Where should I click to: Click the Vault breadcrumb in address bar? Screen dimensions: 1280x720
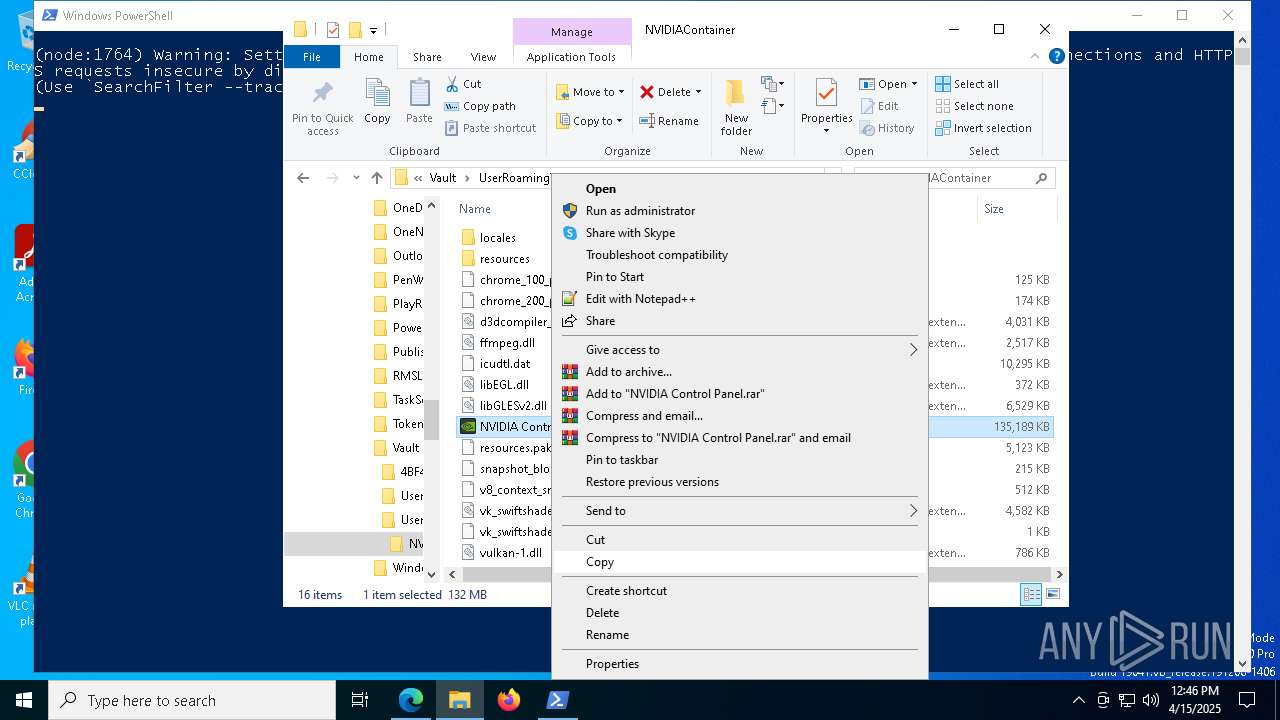point(442,178)
